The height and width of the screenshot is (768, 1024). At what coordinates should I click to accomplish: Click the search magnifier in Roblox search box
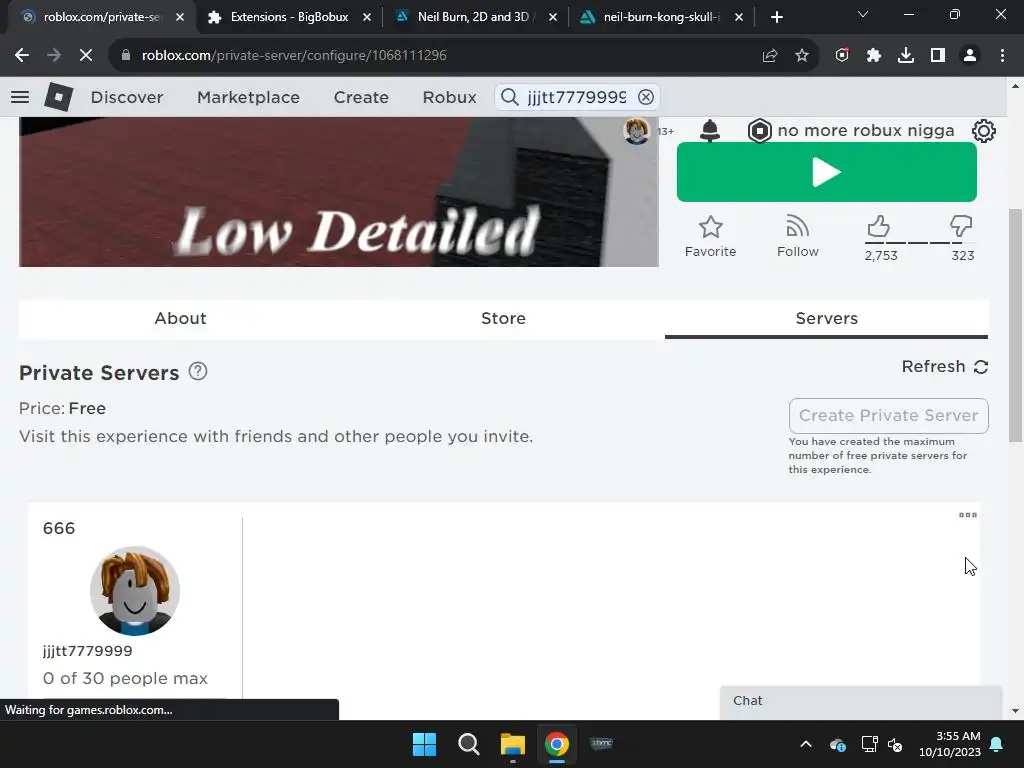(x=509, y=97)
